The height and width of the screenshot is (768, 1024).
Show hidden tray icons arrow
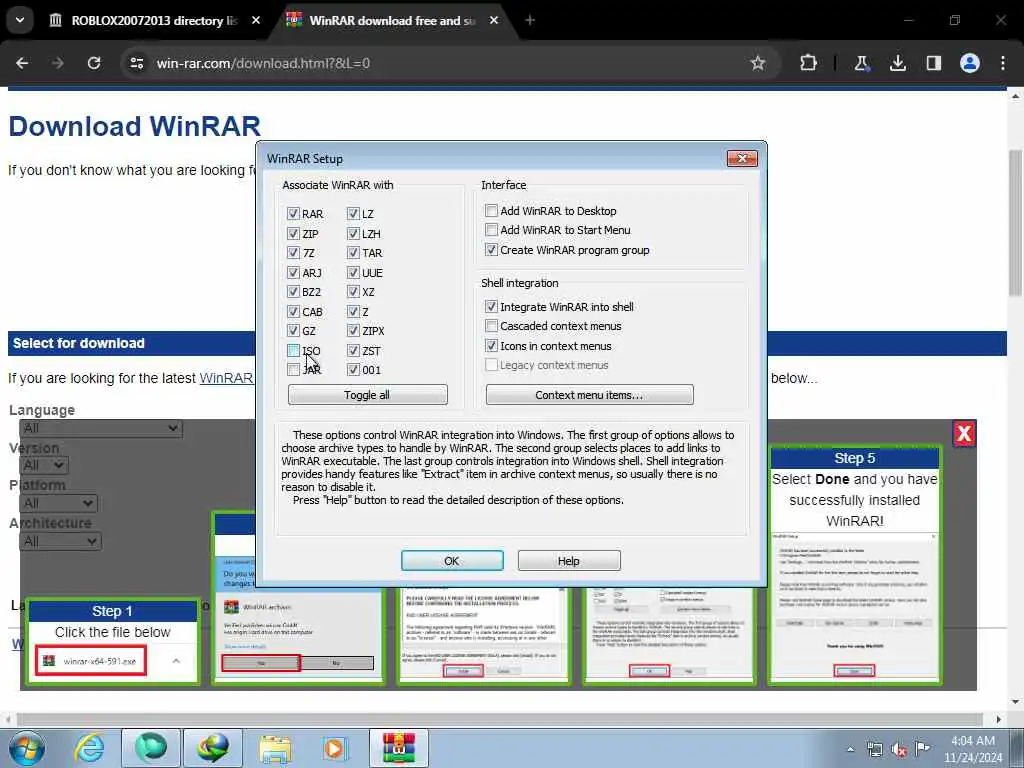tap(850, 749)
